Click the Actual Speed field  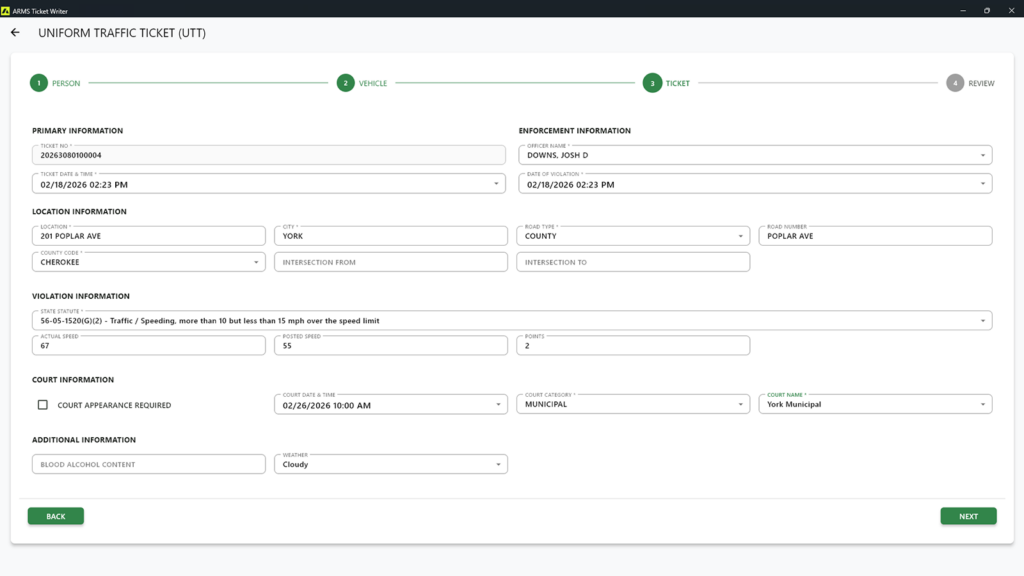click(x=148, y=345)
